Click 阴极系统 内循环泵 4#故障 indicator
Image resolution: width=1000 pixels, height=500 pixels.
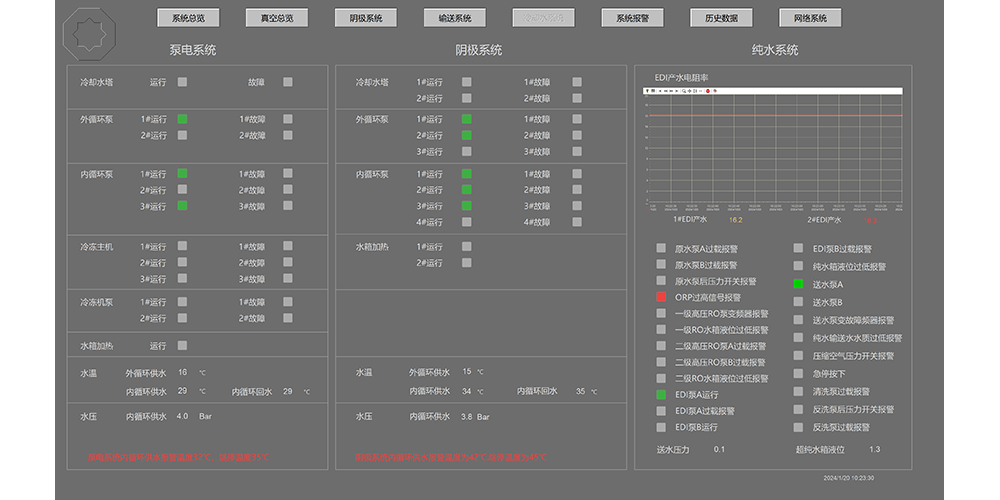point(577,222)
